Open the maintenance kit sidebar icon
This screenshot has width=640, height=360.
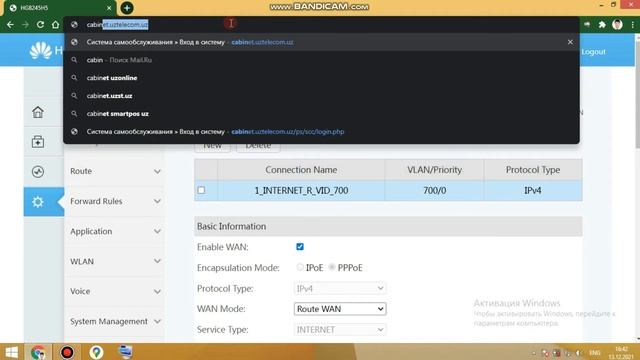tap(38, 142)
